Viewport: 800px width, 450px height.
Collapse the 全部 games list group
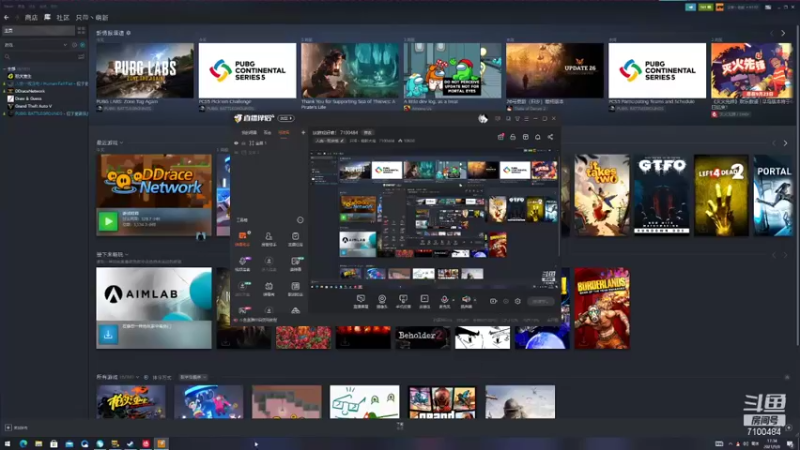click(5, 68)
